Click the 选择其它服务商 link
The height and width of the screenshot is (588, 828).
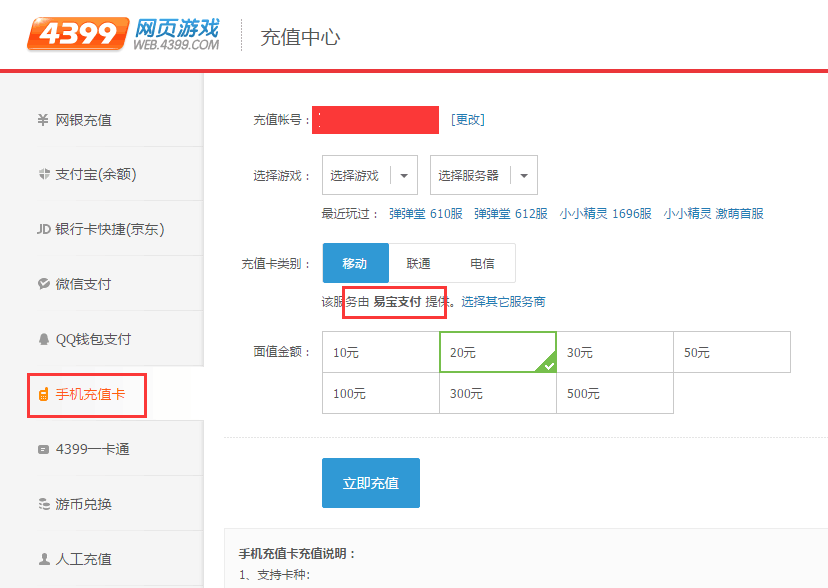click(503, 302)
